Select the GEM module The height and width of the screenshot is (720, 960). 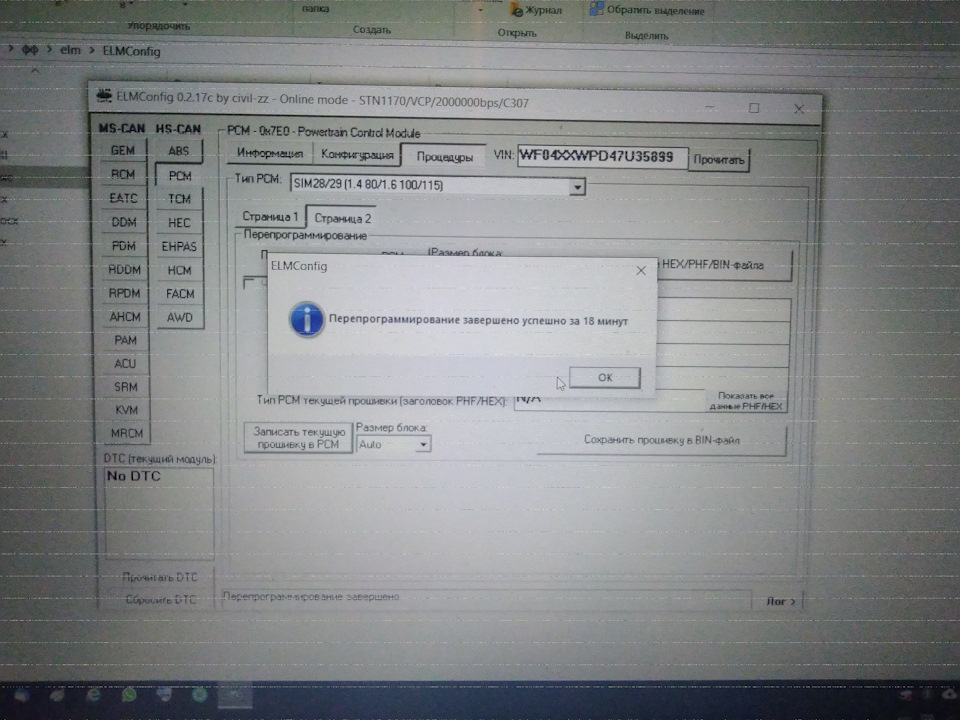pyautogui.click(x=123, y=150)
